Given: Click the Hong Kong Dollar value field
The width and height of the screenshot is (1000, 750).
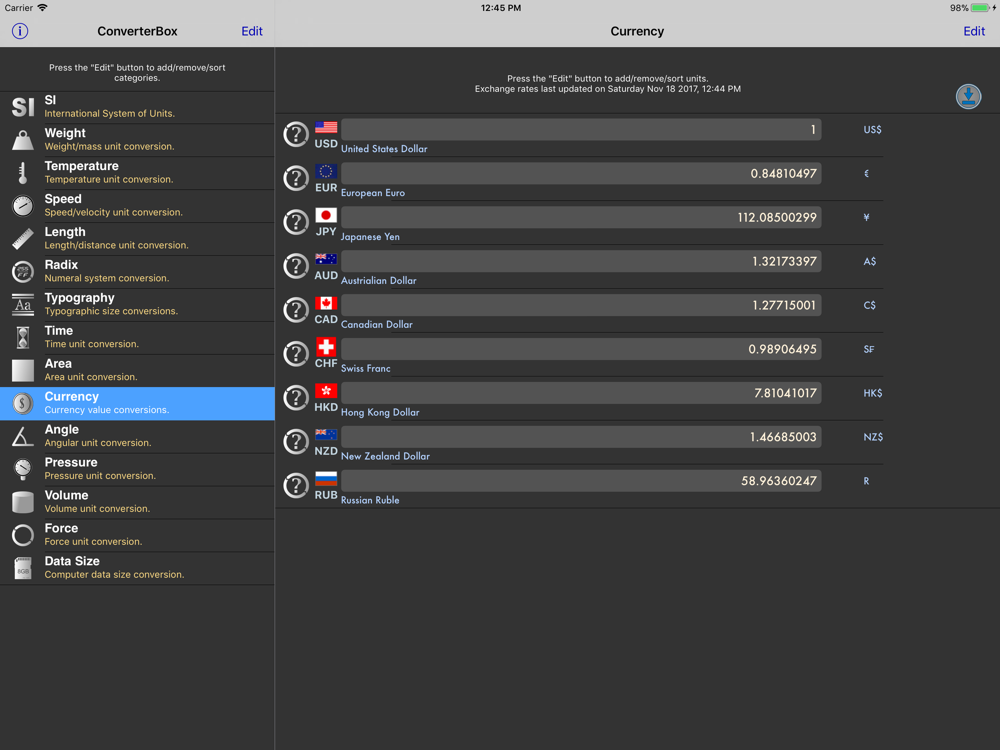Looking at the screenshot, I should pos(581,393).
